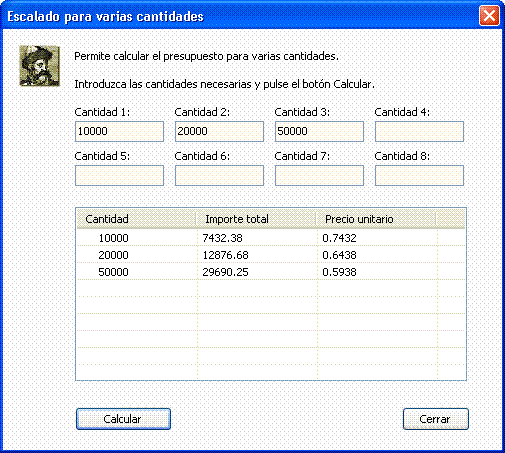Select the 10000 row in results table
Screen dimensions: 505x453
point(271,238)
